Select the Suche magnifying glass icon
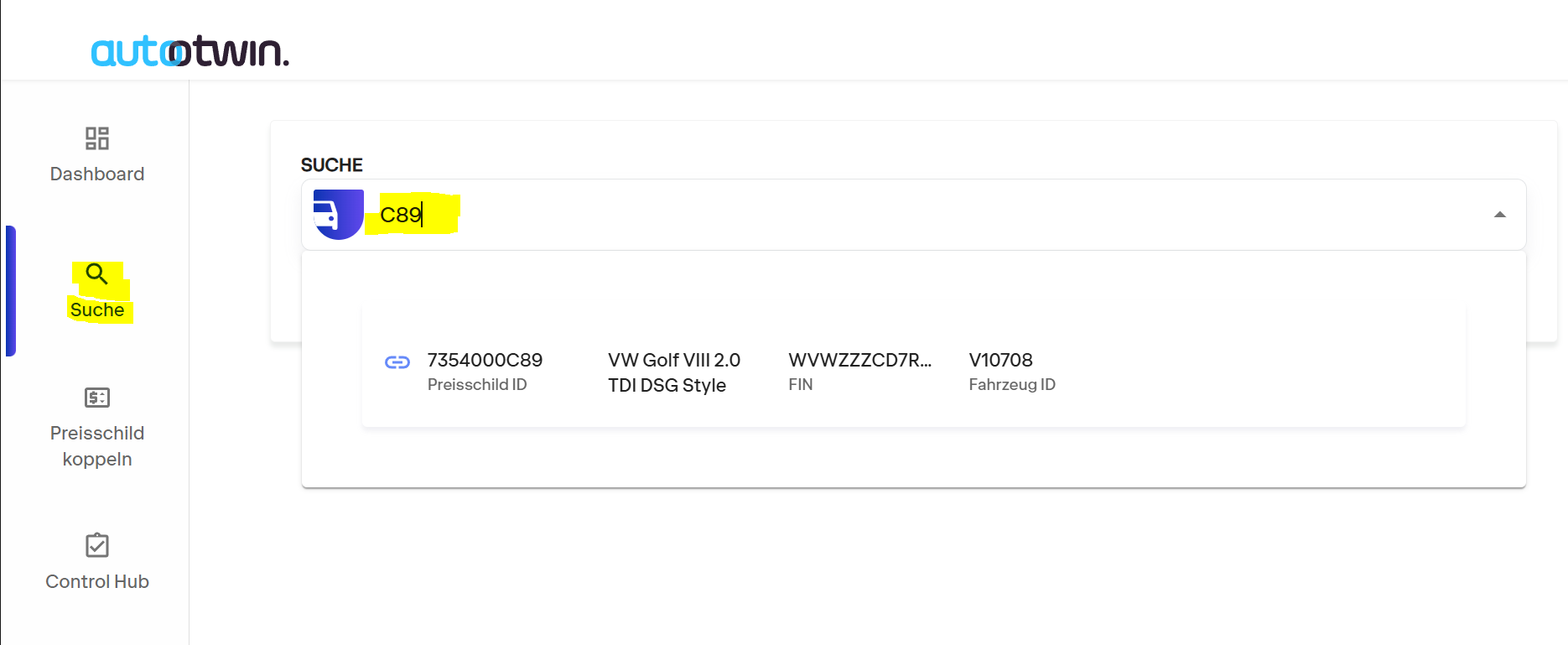Viewport: 1568px width, 645px height. [x=96, y=274]
